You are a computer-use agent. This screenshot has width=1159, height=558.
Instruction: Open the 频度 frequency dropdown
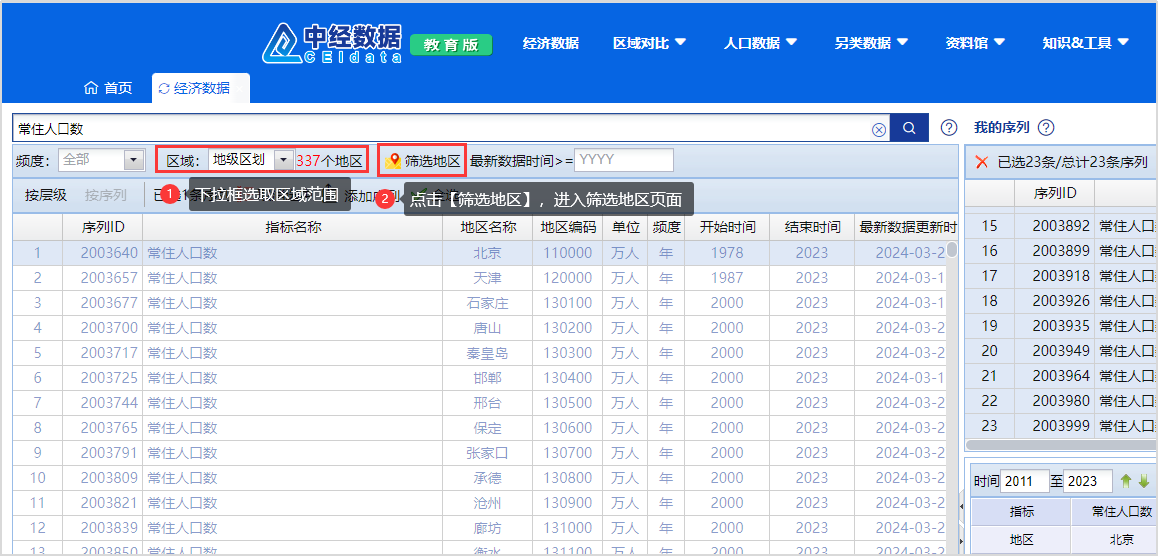[133, 160]
